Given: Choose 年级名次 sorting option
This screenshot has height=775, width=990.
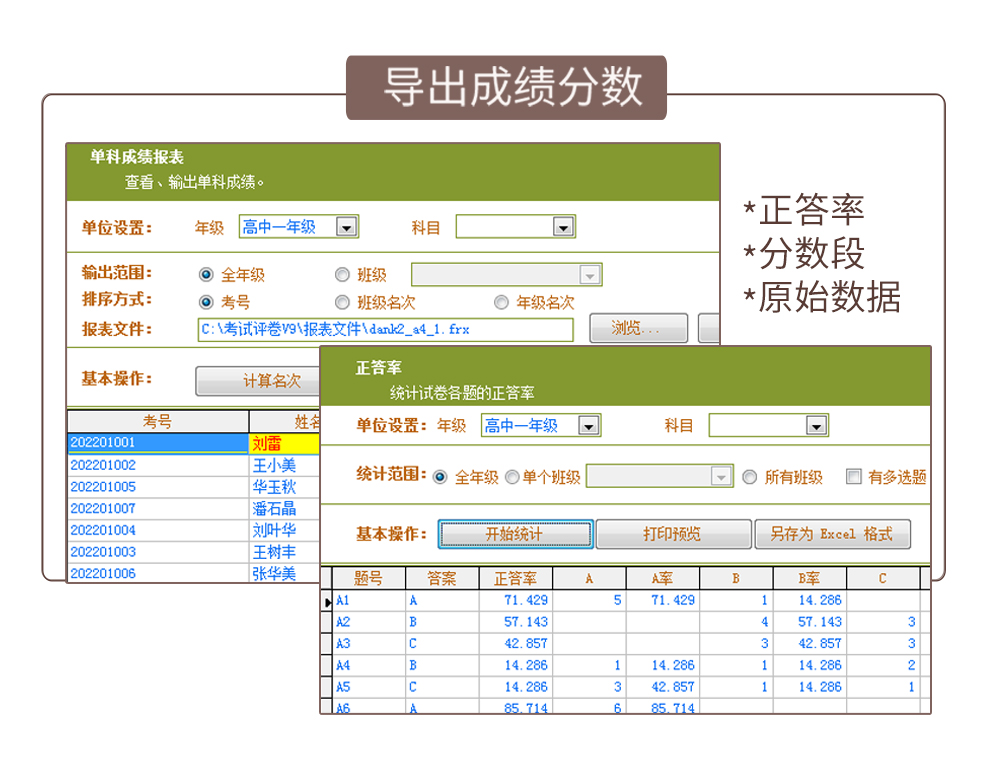Looking at the screenshot, I should [501, 303].
